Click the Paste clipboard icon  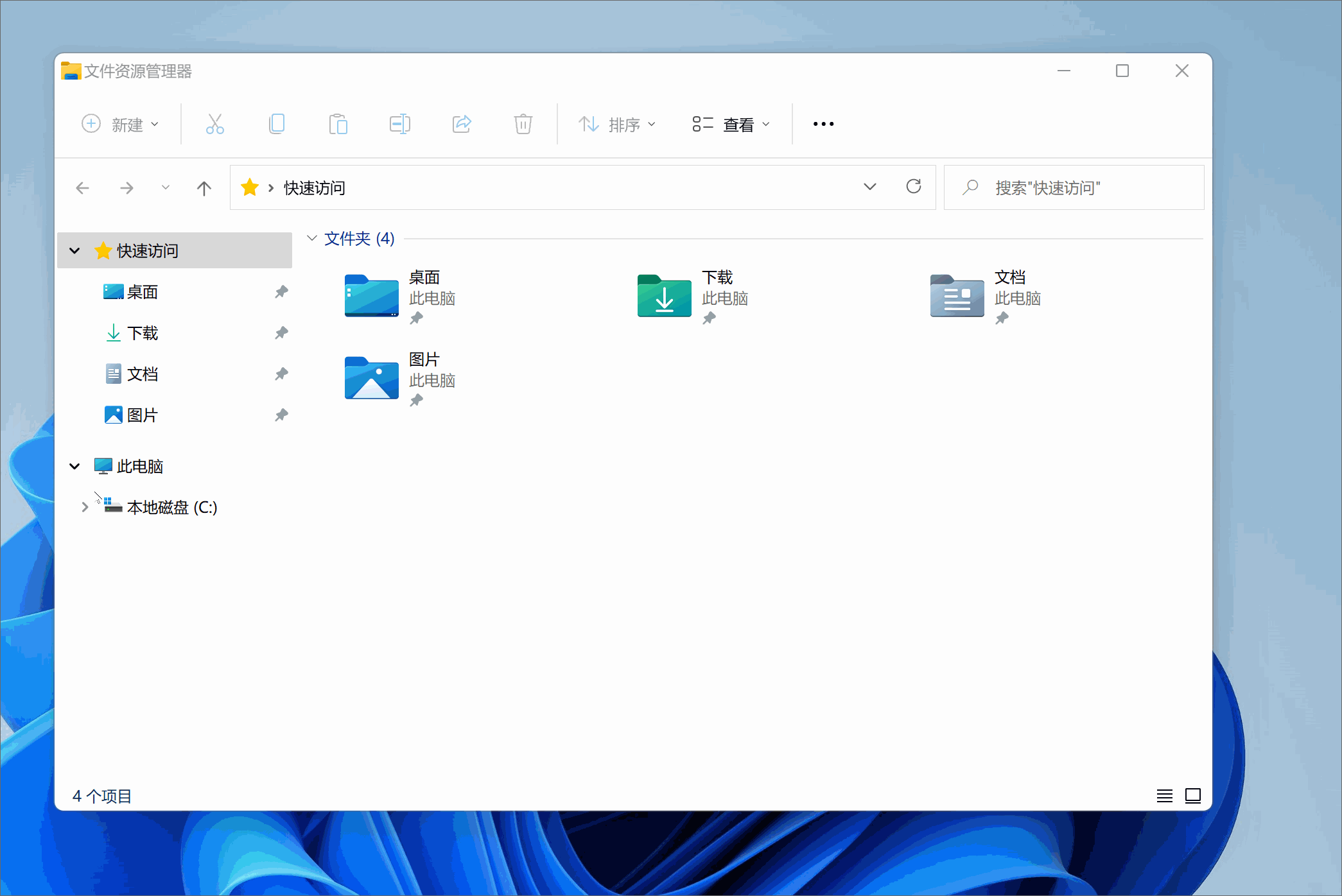click(x=338, y=124)
